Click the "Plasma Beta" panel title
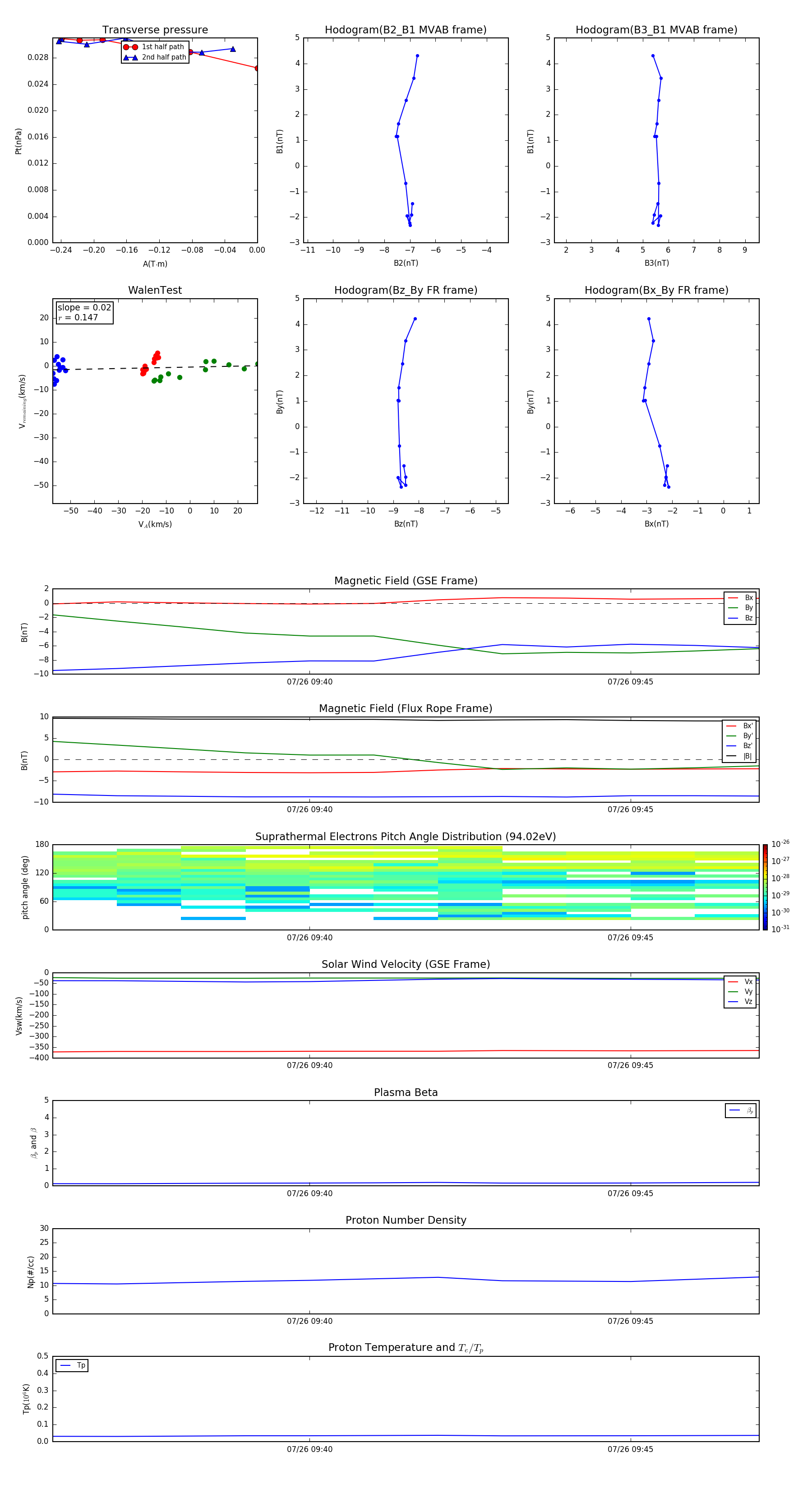This screenshot has height=1489, width=812. [x=406, y=1093]
